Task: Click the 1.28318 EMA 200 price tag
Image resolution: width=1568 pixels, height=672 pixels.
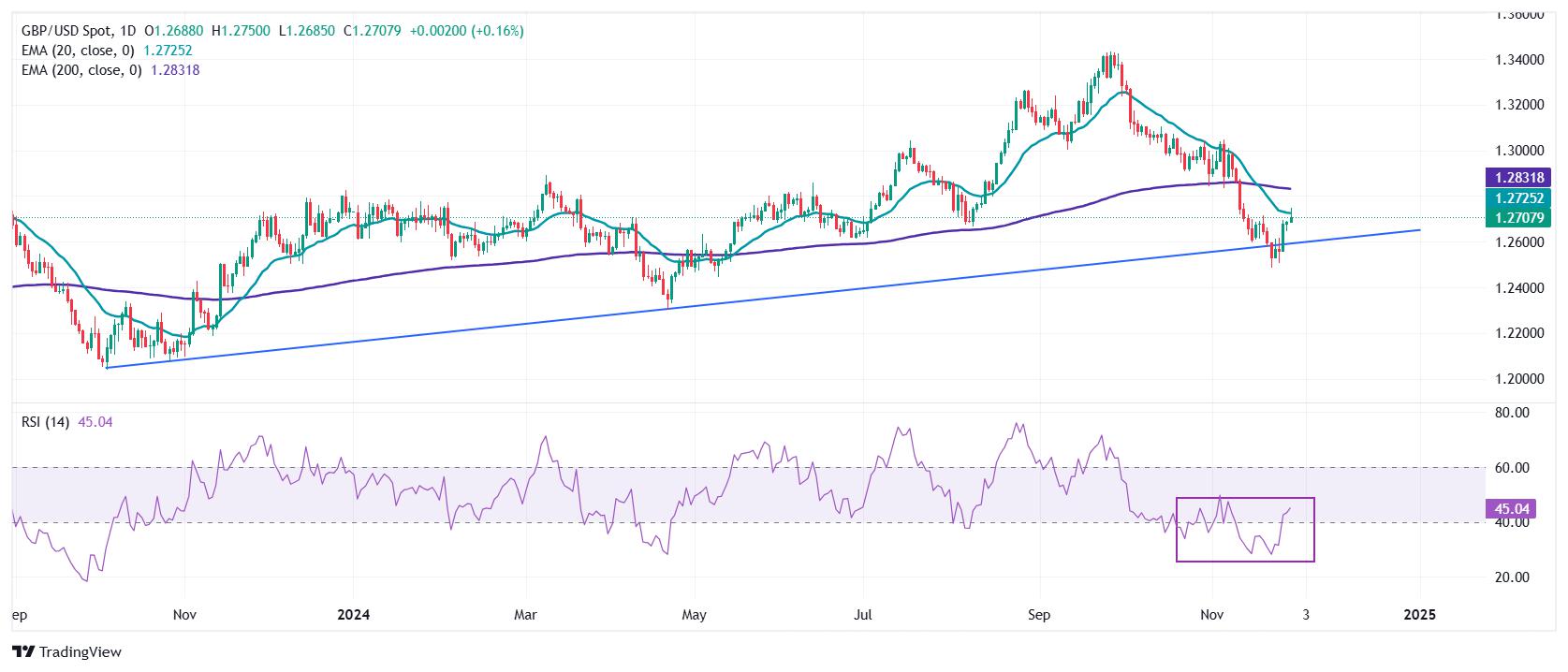Action: point(1519,177)
